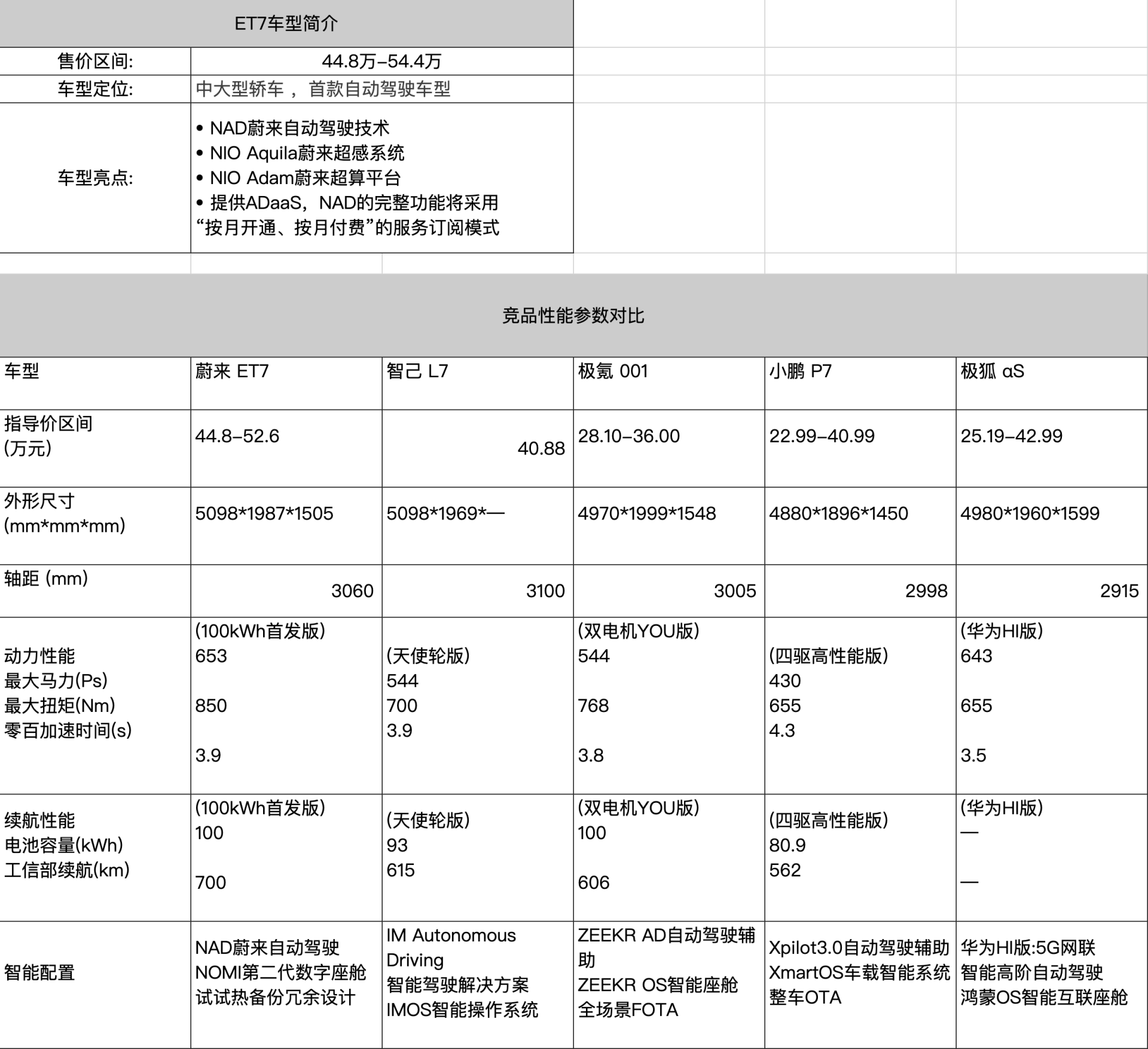
Task: Select L7 range cell with 615 km
Action: 478,858
